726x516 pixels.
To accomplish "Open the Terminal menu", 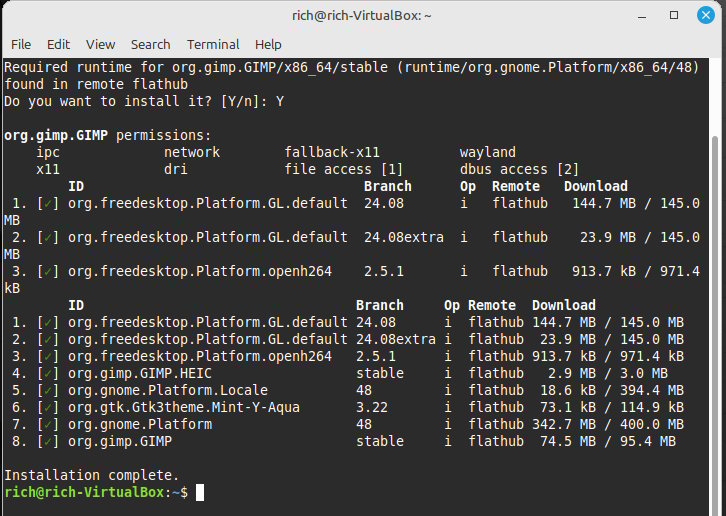I will coord(213,44).
